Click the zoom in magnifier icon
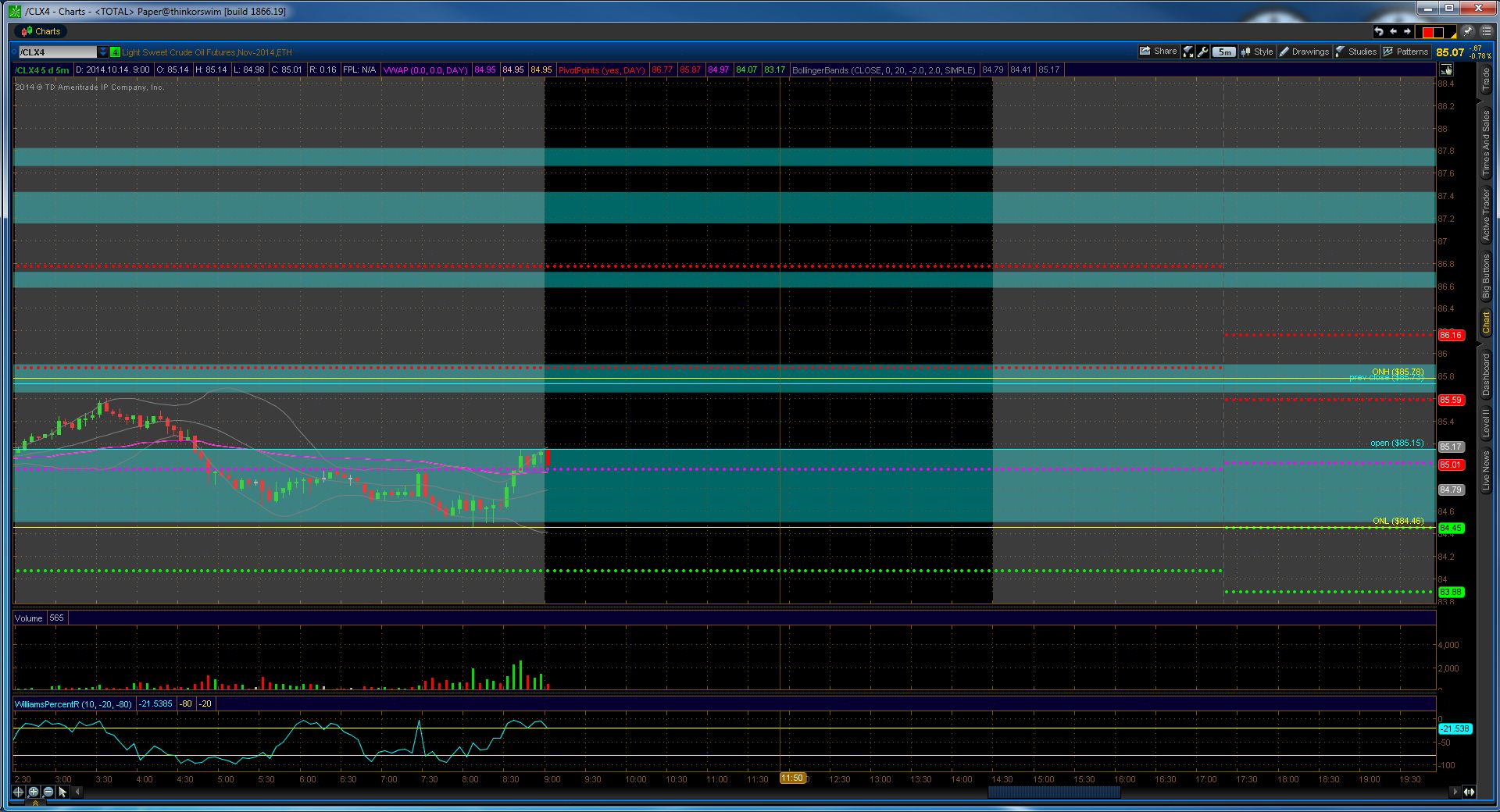Image resolution: width=1500 pixels, height=812 pixels. [x=34, y=792]
